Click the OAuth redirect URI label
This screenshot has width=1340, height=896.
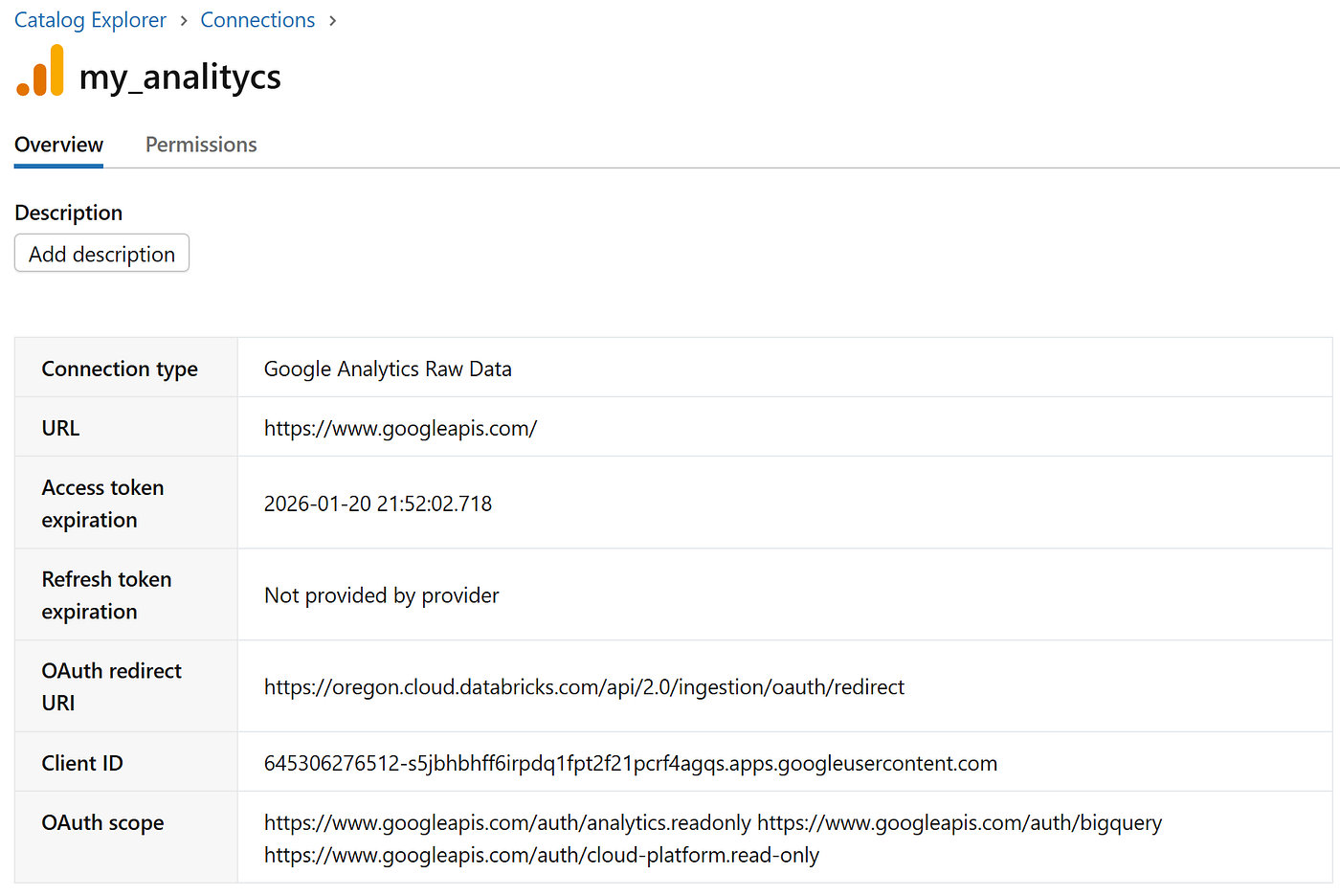[x=111, y=686]
